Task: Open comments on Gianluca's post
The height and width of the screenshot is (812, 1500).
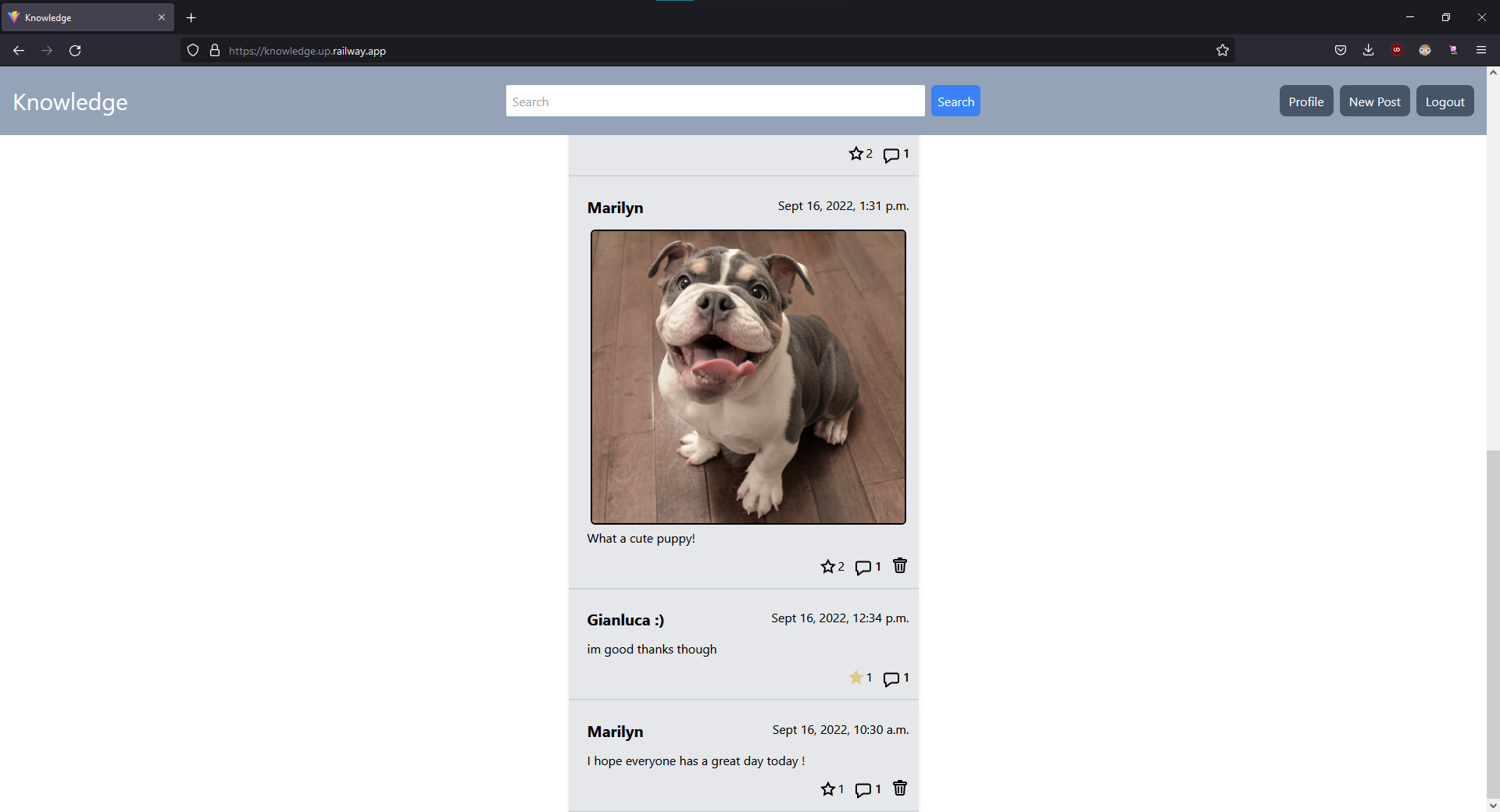Action: [x=891, y=679]
